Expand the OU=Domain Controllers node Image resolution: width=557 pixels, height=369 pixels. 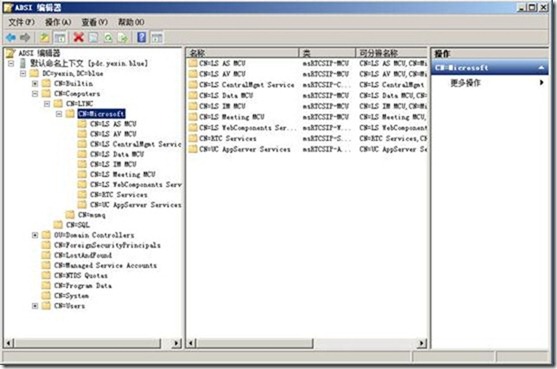click(x=35, y=235)
